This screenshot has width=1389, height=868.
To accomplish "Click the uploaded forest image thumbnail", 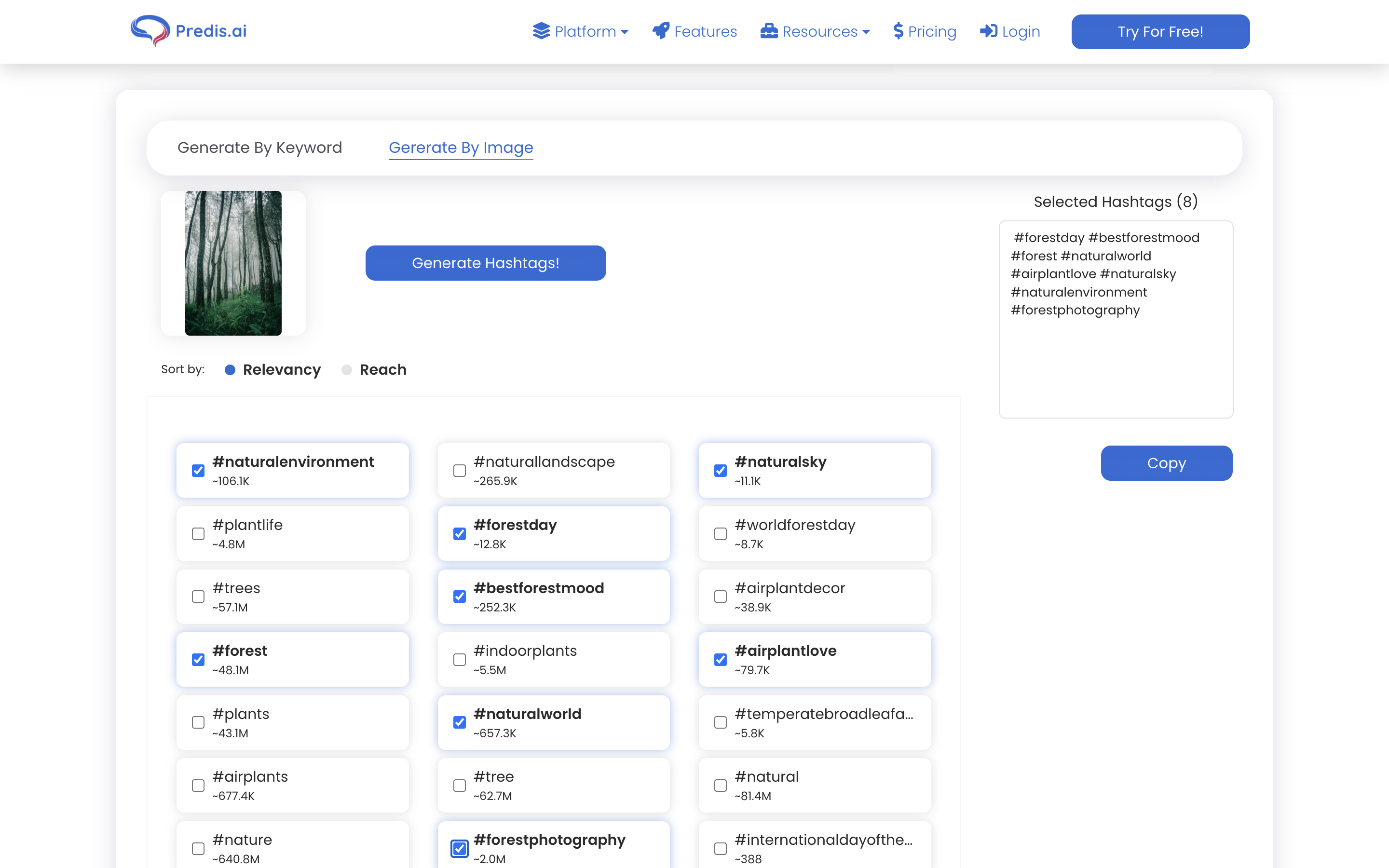I will 233,263.
